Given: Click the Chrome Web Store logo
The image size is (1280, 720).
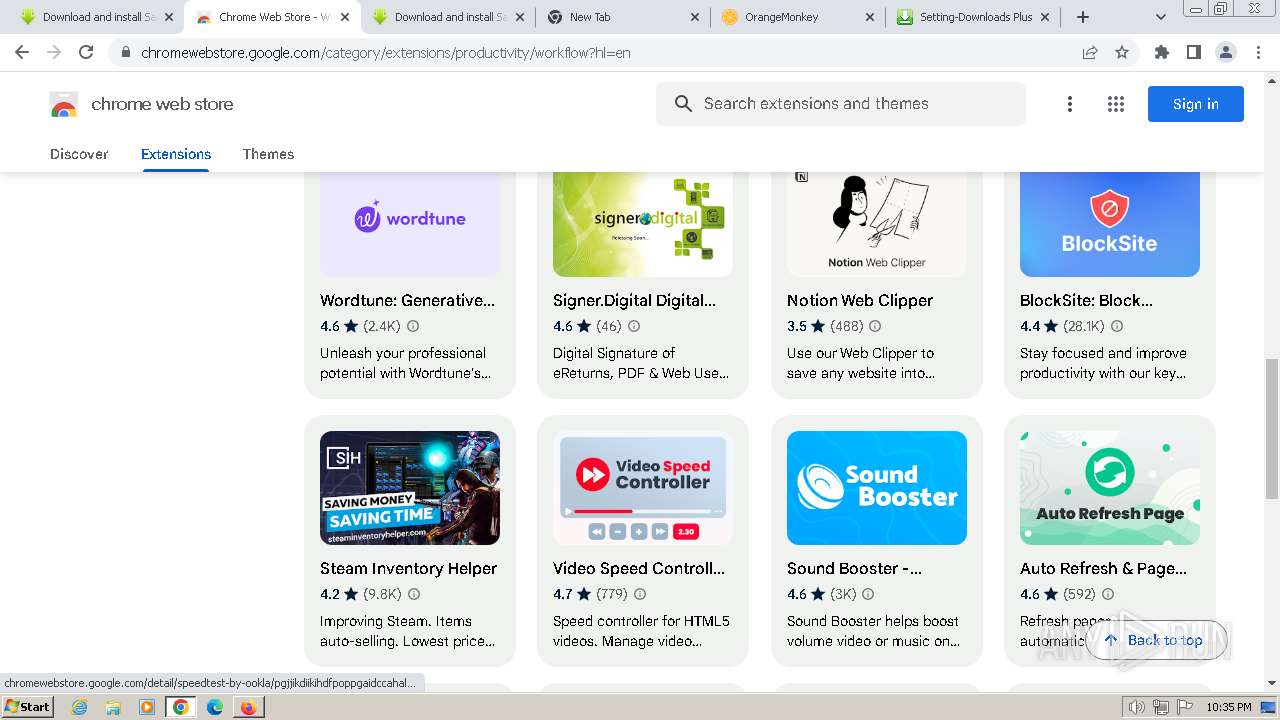Looking at the screenshot, I should tap(64, 104).
